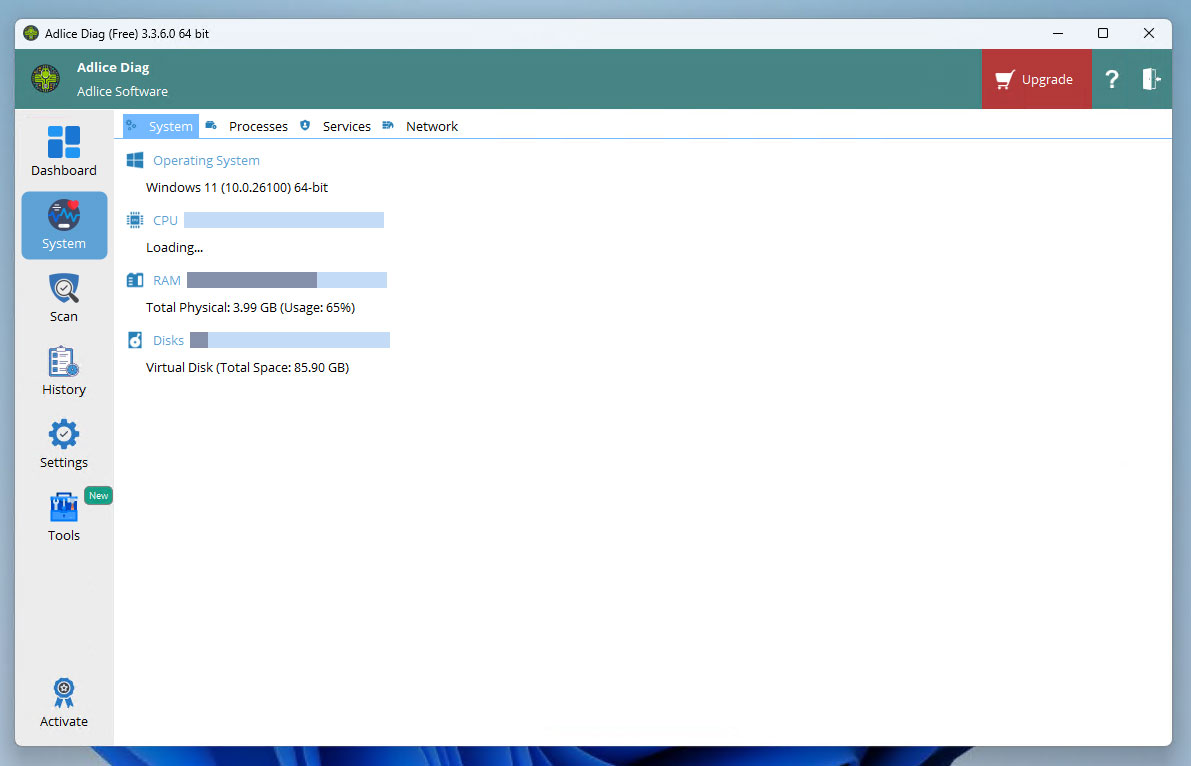Switch to the Network tab
1191x766 pixels.
pyautogui.click(x=431, y=127)
